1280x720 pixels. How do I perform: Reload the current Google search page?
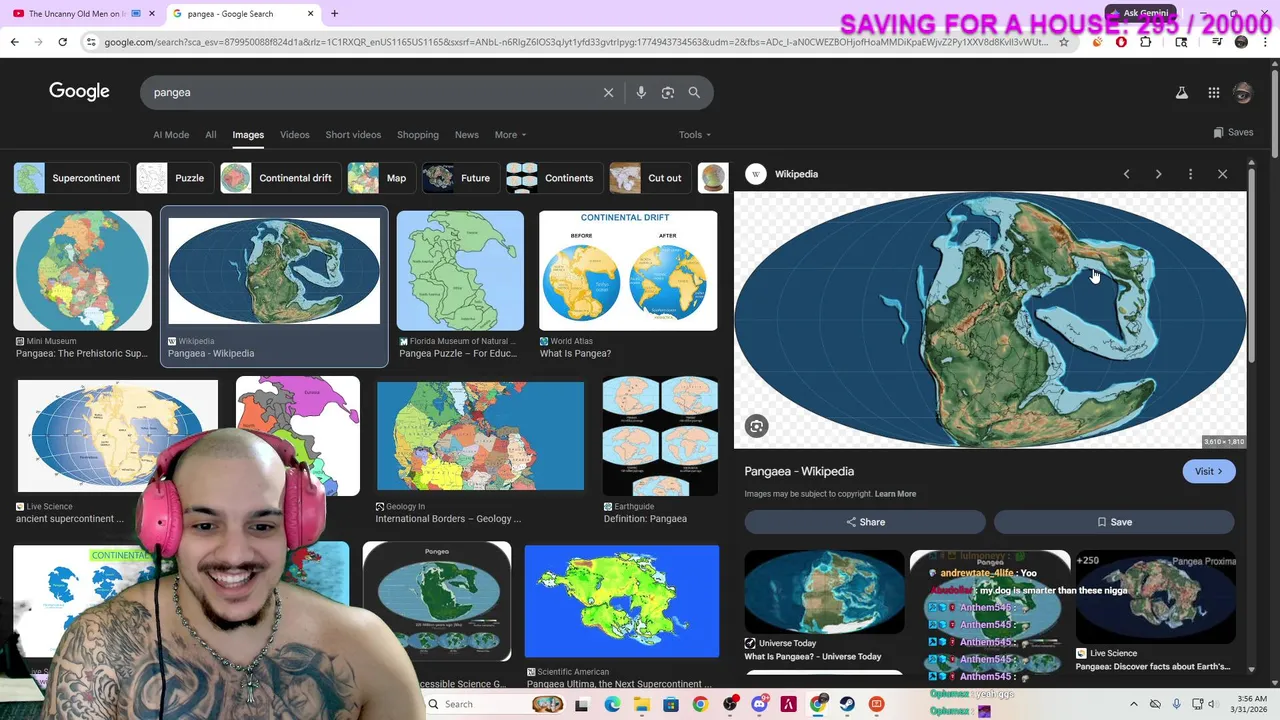tap(62, 42)
